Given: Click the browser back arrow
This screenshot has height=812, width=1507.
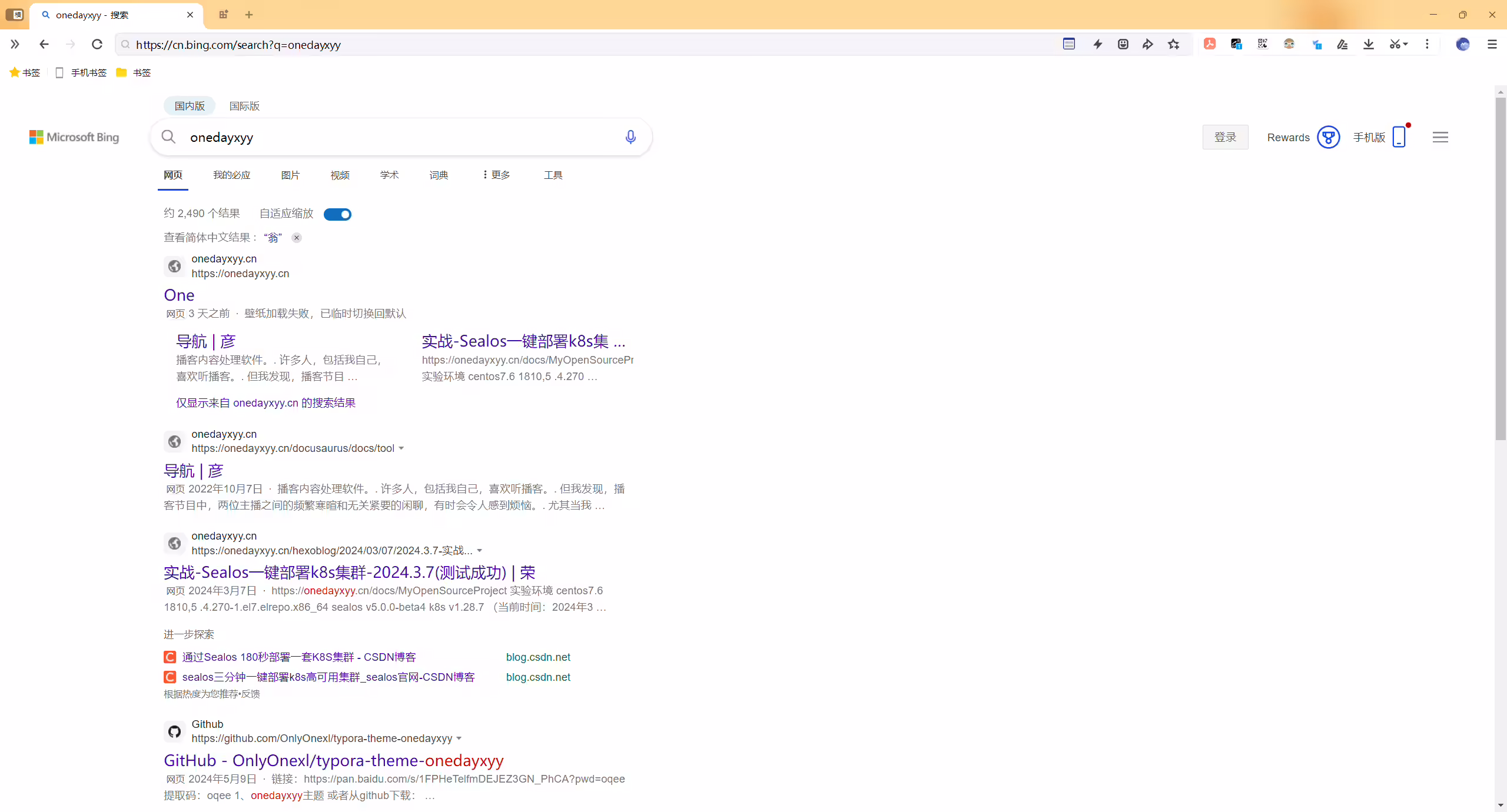Looking at the screenshot, I should (x=44, y=44).
